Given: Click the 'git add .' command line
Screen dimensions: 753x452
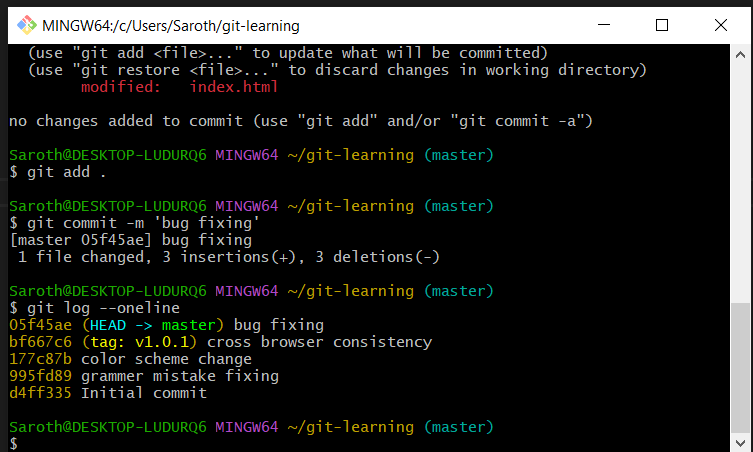Looking at the screenshot, I should (58, 172).
